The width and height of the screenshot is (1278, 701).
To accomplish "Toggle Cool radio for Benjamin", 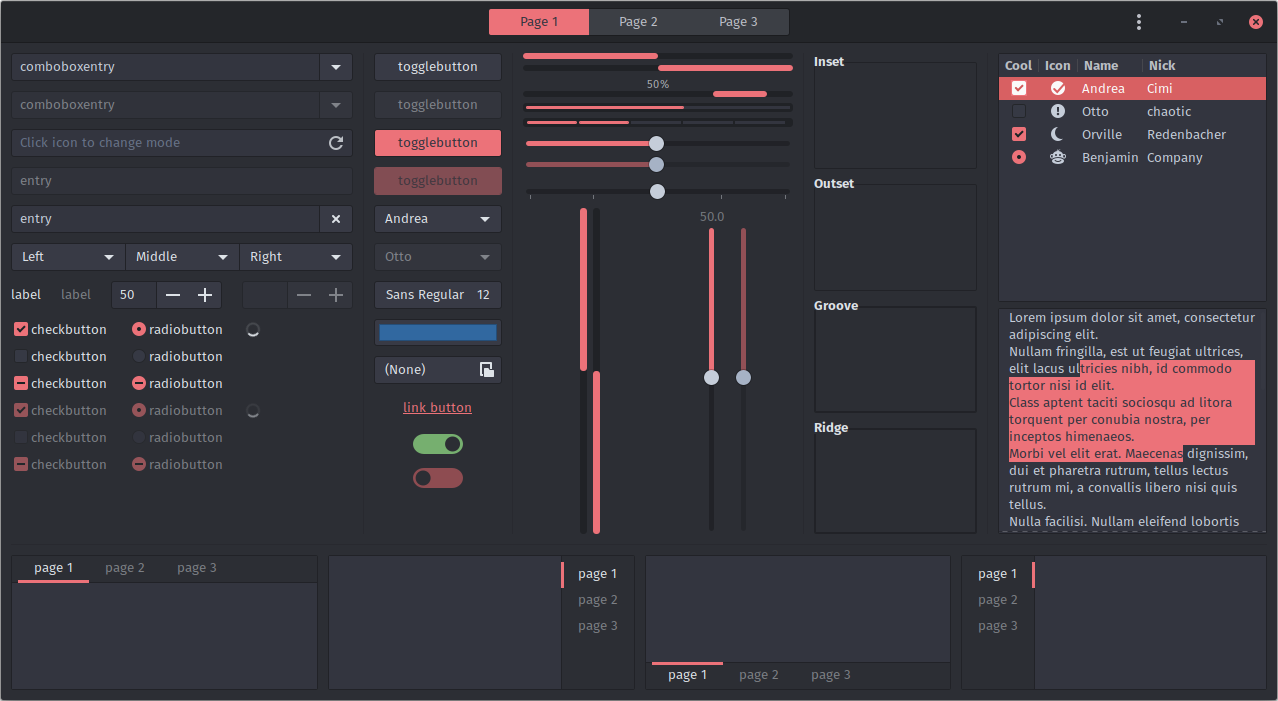I will coord(1019,157).
